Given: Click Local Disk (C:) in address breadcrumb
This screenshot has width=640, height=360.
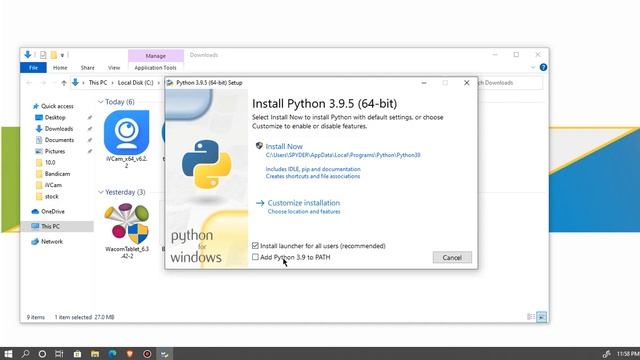Looking at the screenshot, I should point(136,83).
